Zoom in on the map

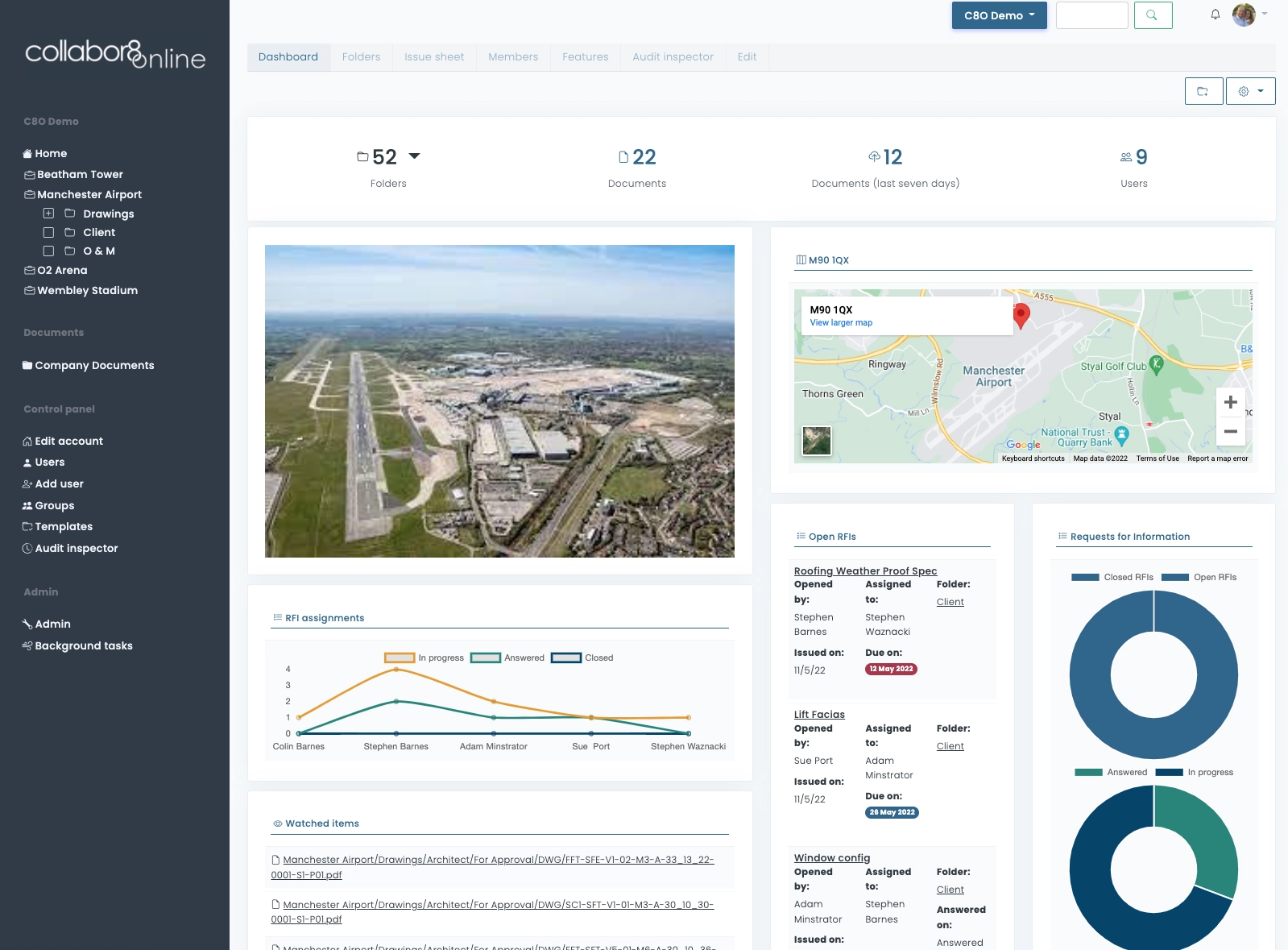(1230, 402)
